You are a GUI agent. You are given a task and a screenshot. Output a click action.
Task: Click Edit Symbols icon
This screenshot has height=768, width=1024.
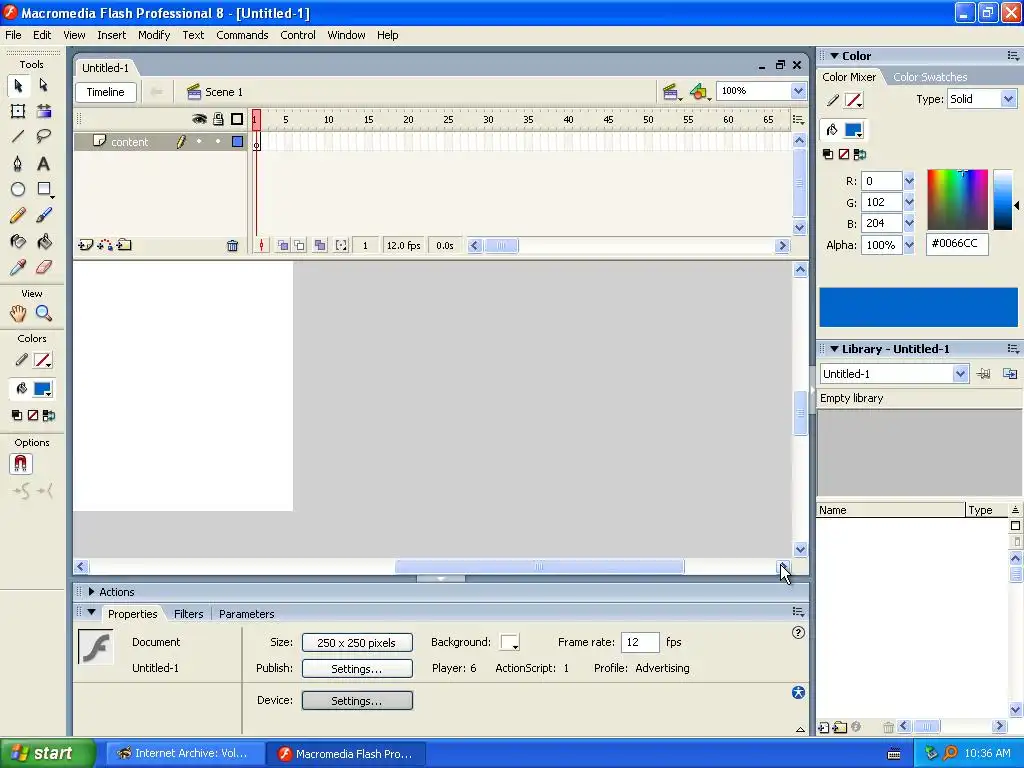click(699, 92)
